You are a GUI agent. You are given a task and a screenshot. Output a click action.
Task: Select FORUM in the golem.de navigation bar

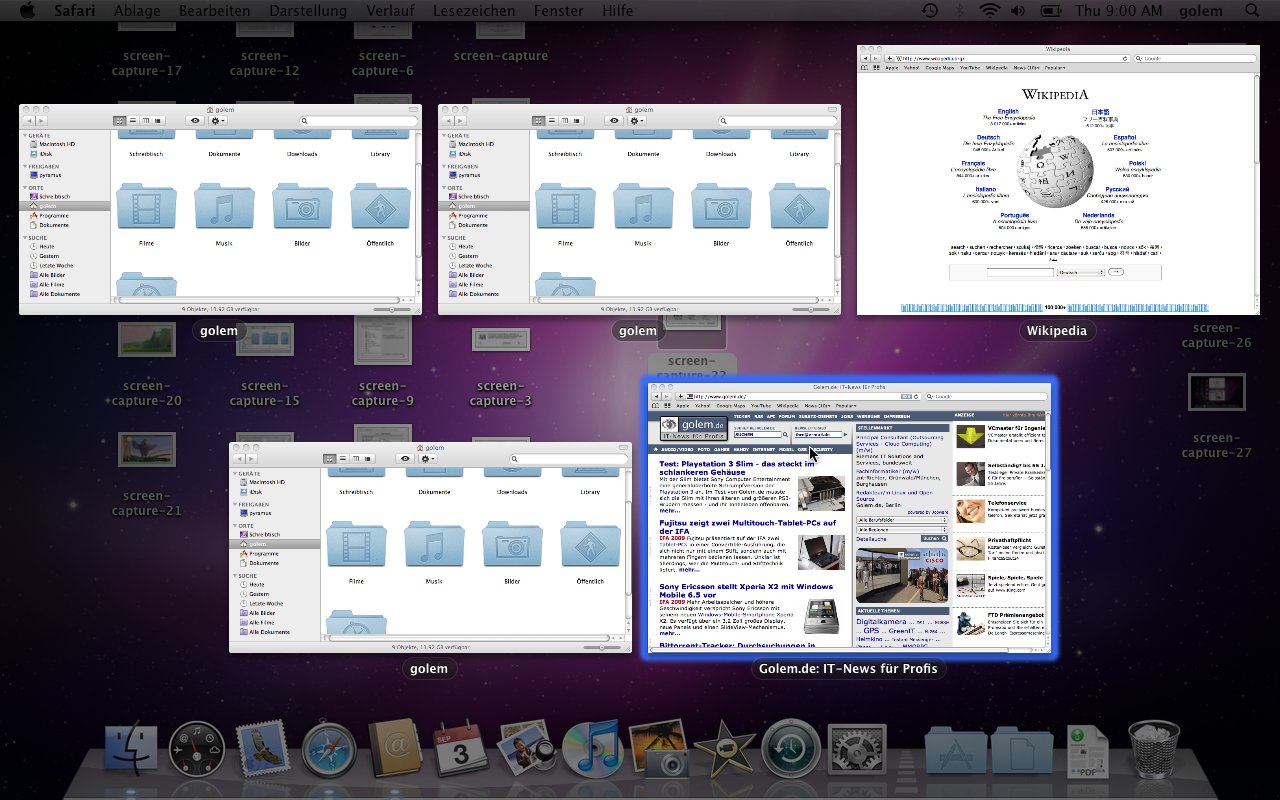click(784, 416)
